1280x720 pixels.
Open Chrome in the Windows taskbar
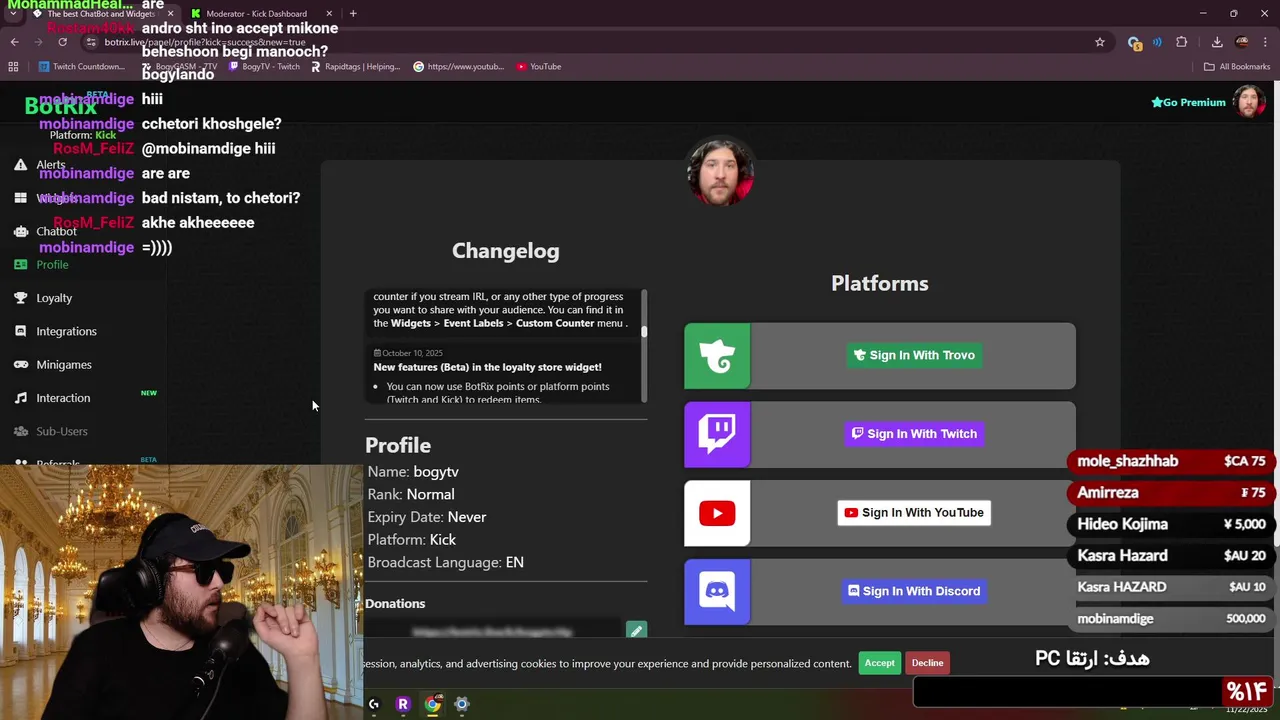click(x=432, y=704)
